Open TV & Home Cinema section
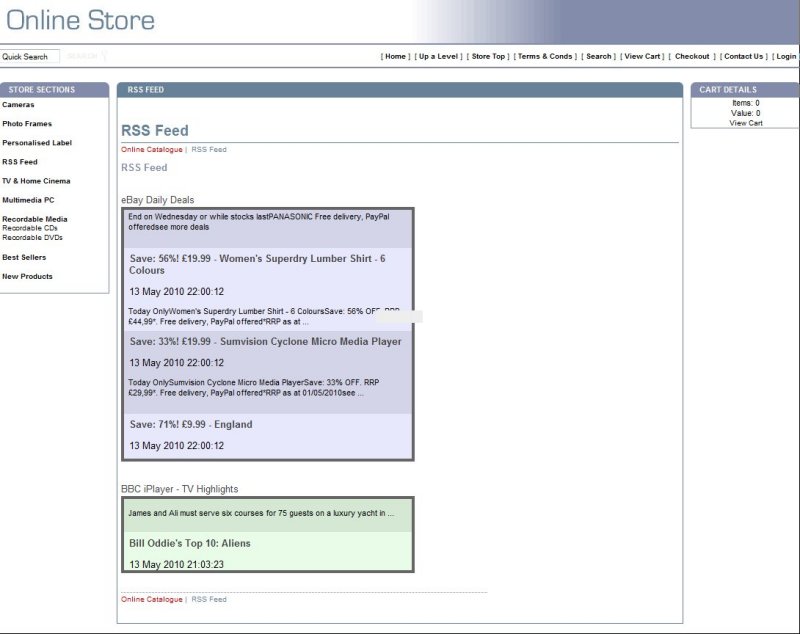 pos(36,181)
